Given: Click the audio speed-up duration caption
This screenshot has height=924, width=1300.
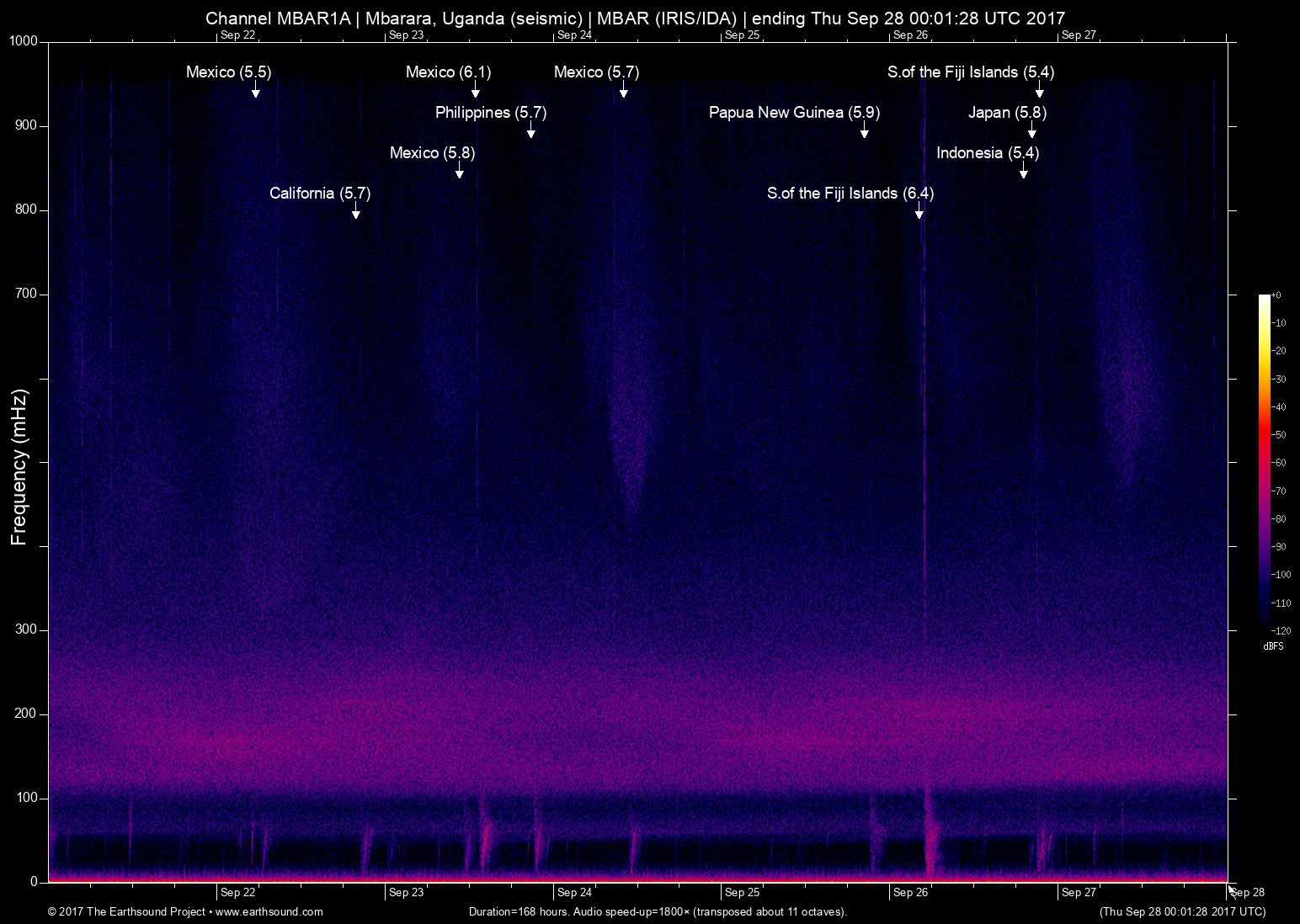Looking at the screenshot, I should coord(658,911).
